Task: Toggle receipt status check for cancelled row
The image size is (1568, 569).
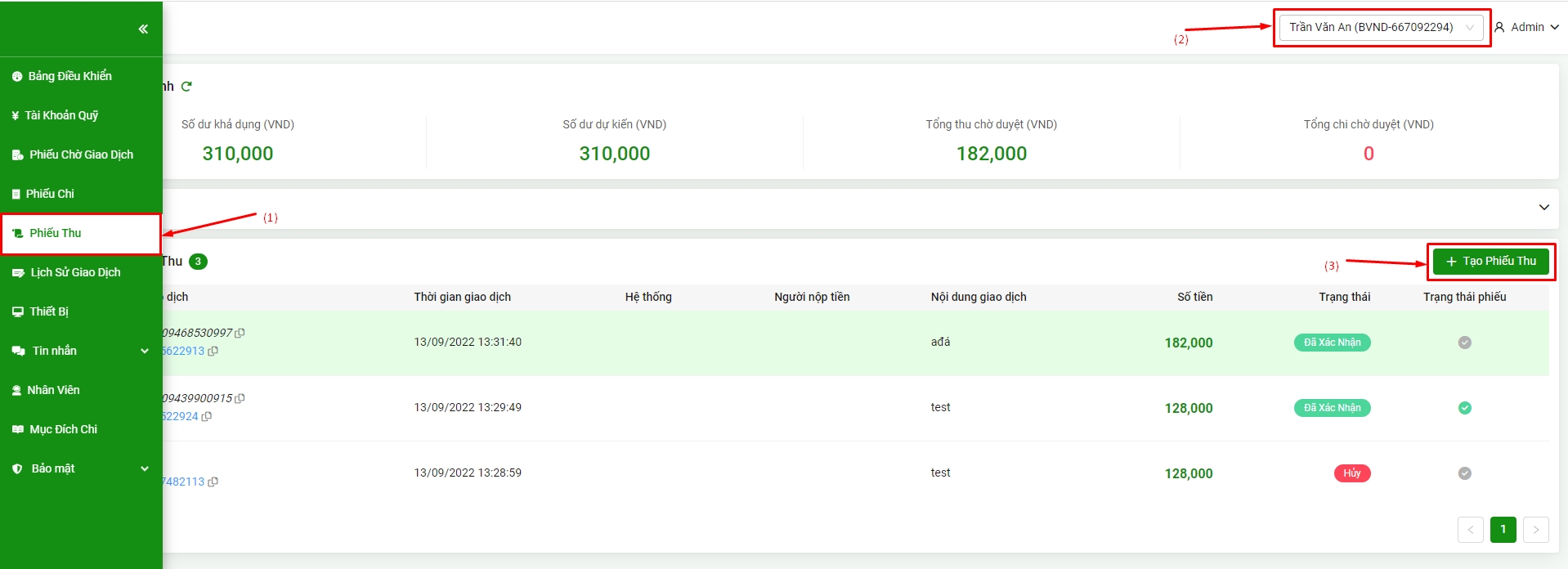Action: point(1464,473)
